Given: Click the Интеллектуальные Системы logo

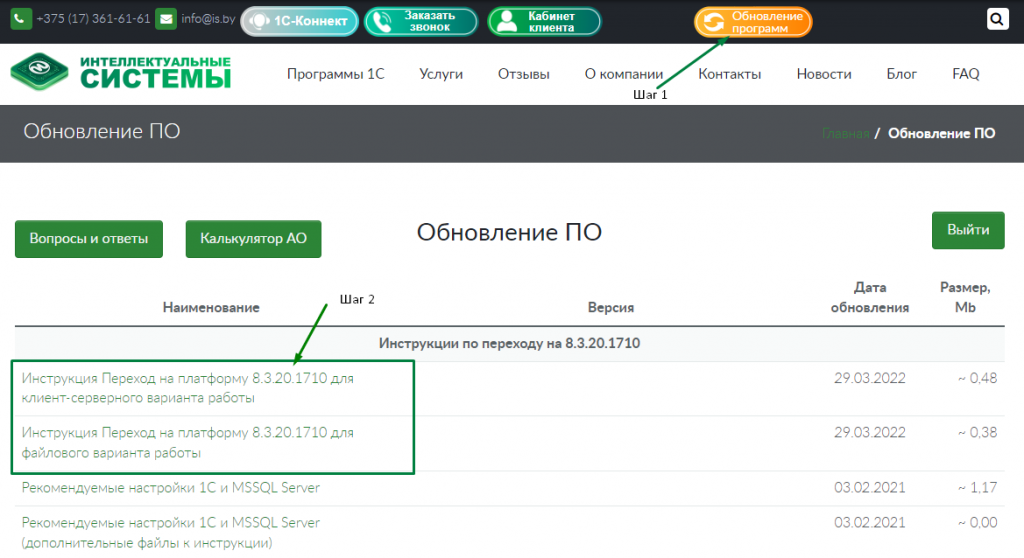Looking at the screenshot, I should pos(121,72).
